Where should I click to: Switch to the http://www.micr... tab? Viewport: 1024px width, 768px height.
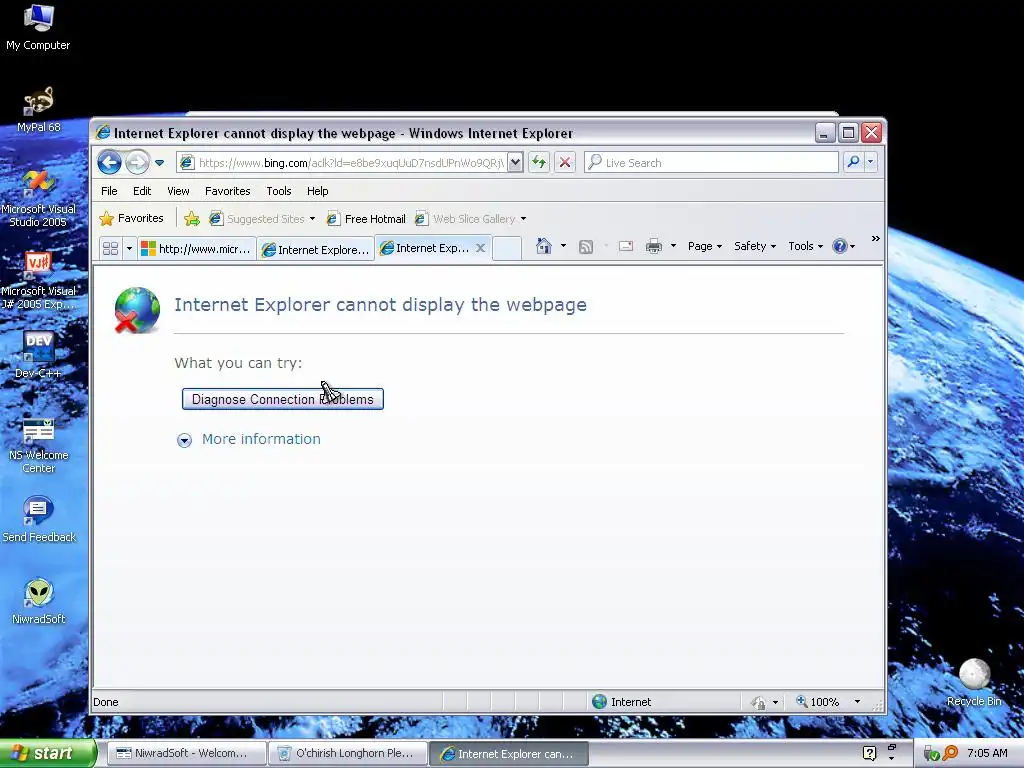point(197,249)
